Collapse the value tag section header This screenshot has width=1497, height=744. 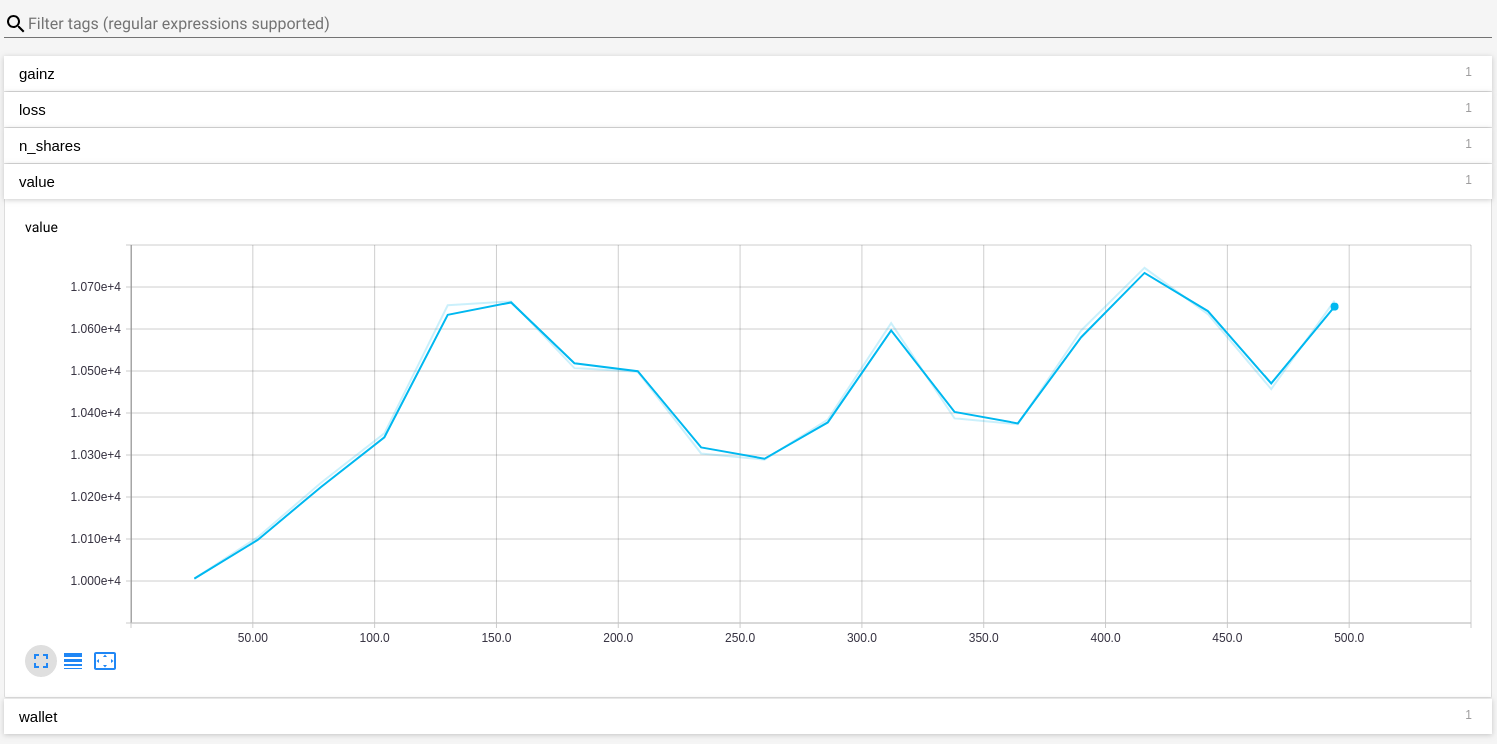click(748, 181)
